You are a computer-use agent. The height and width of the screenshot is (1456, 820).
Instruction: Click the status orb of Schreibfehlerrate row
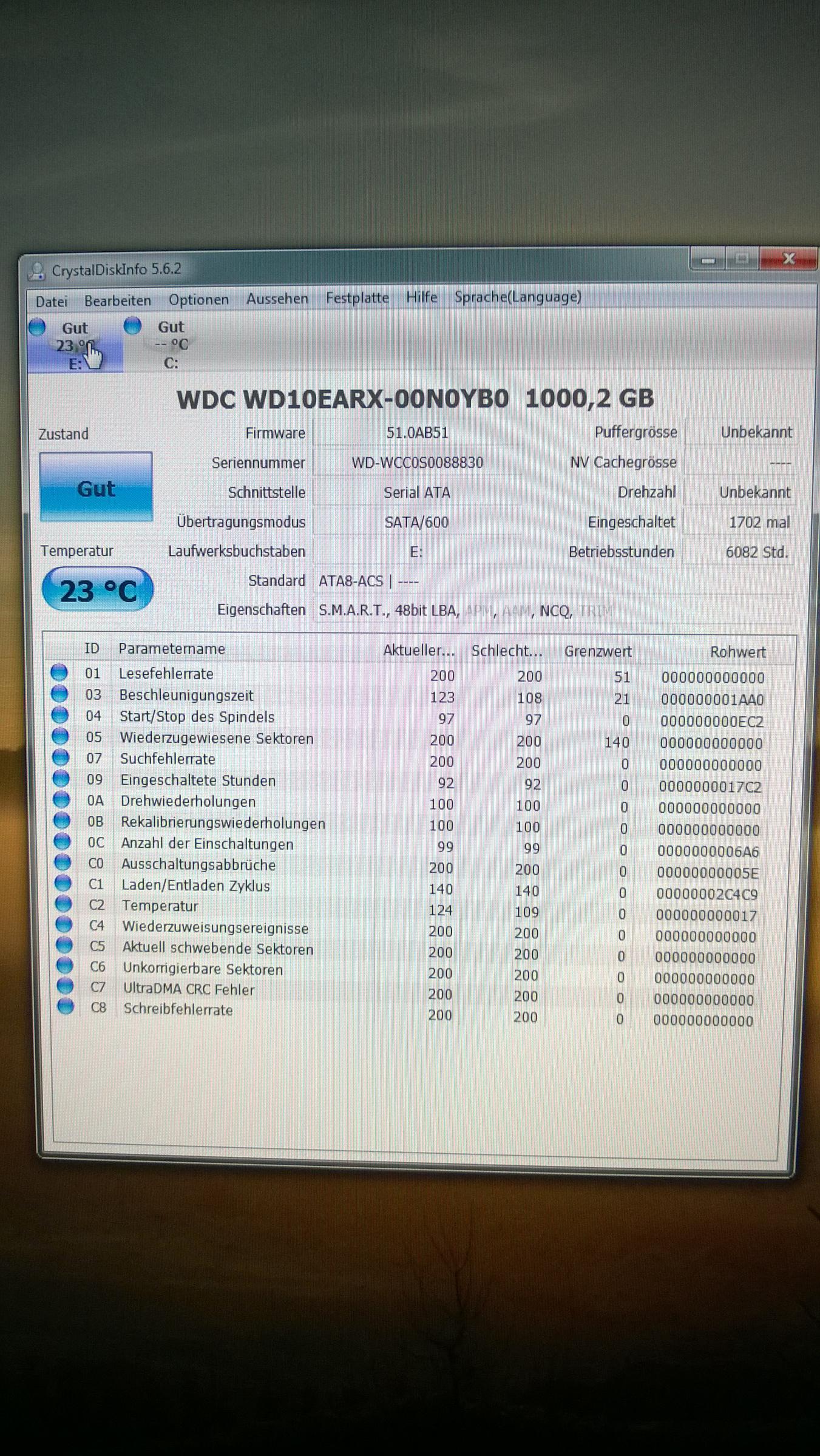point(66,1007)
